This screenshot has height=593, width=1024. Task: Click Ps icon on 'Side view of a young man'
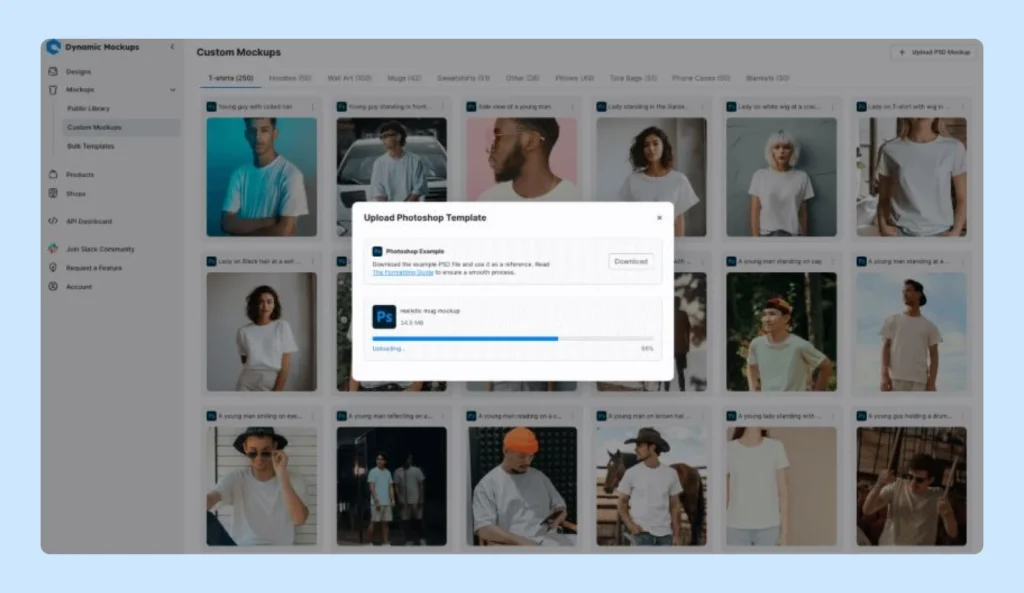pos(472,106)
